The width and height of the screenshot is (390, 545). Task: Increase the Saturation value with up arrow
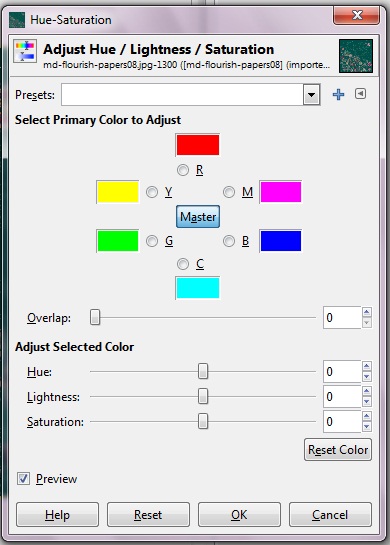tap(367, 416)
